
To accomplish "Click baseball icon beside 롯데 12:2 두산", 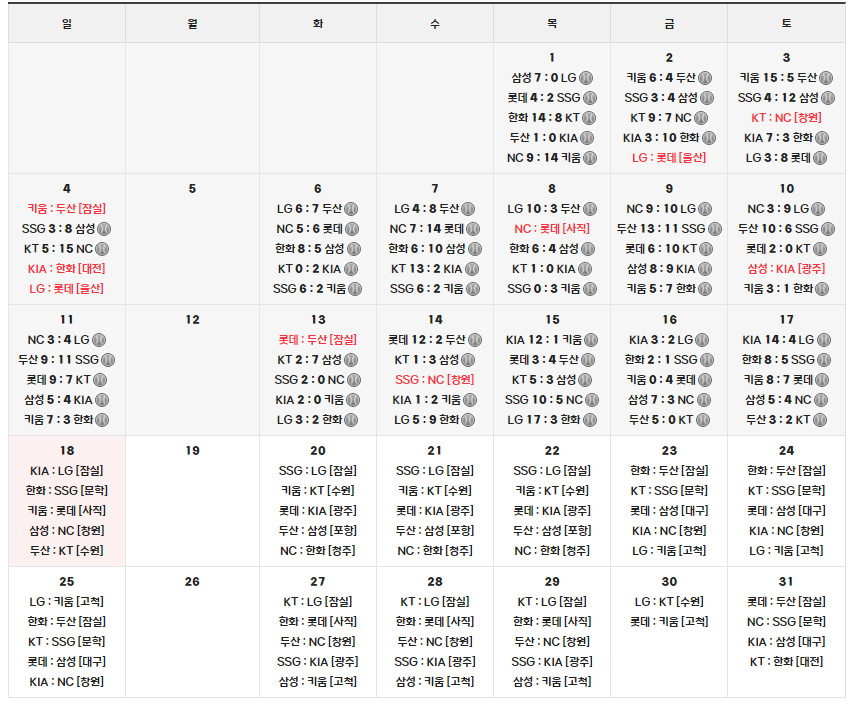I will (475, 340).
